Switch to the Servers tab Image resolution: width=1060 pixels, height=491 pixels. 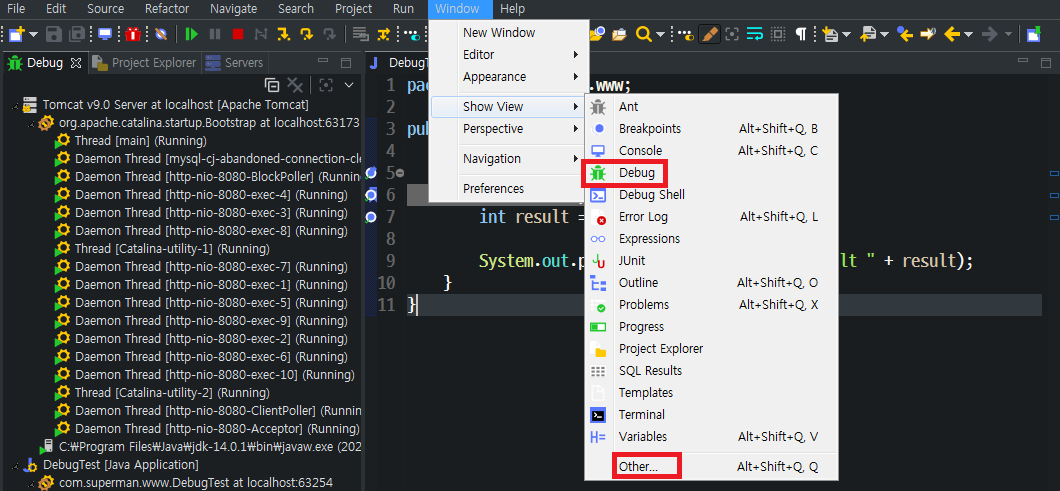click(x=235, y=63)
